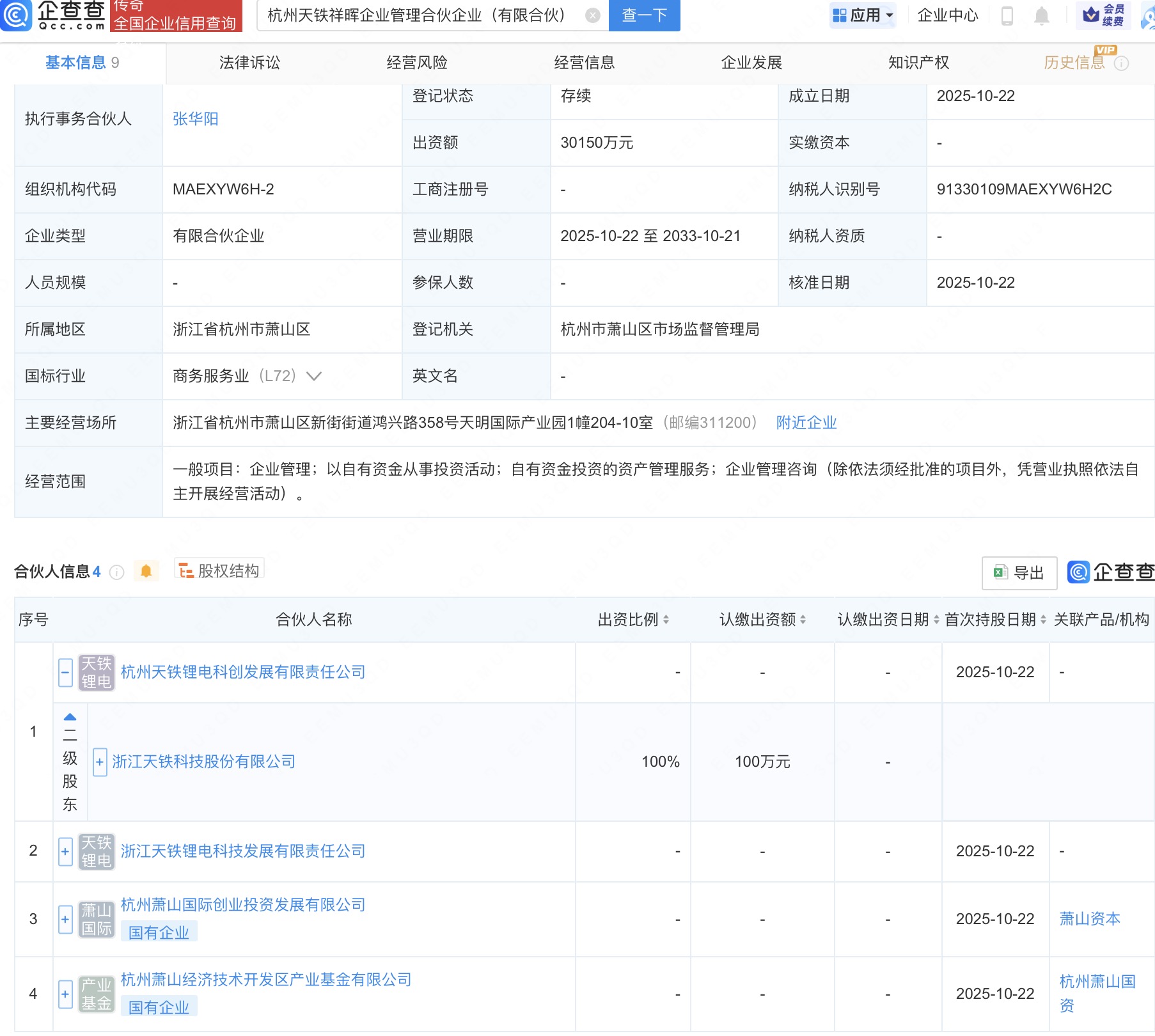
Task: Open the 附近企业 nearby companies link
Action: [806, 423]
